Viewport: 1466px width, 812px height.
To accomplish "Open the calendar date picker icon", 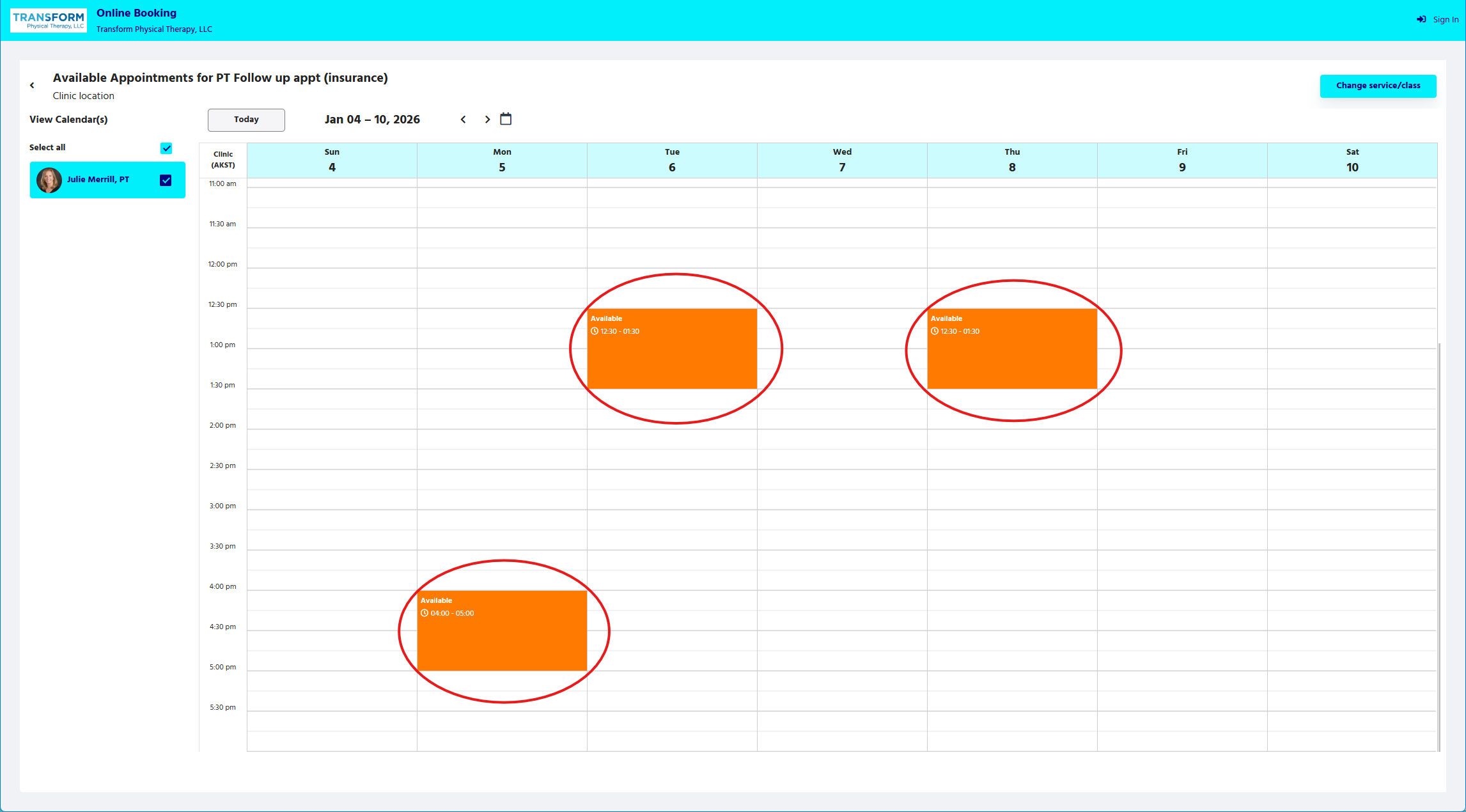I will 506,119.
